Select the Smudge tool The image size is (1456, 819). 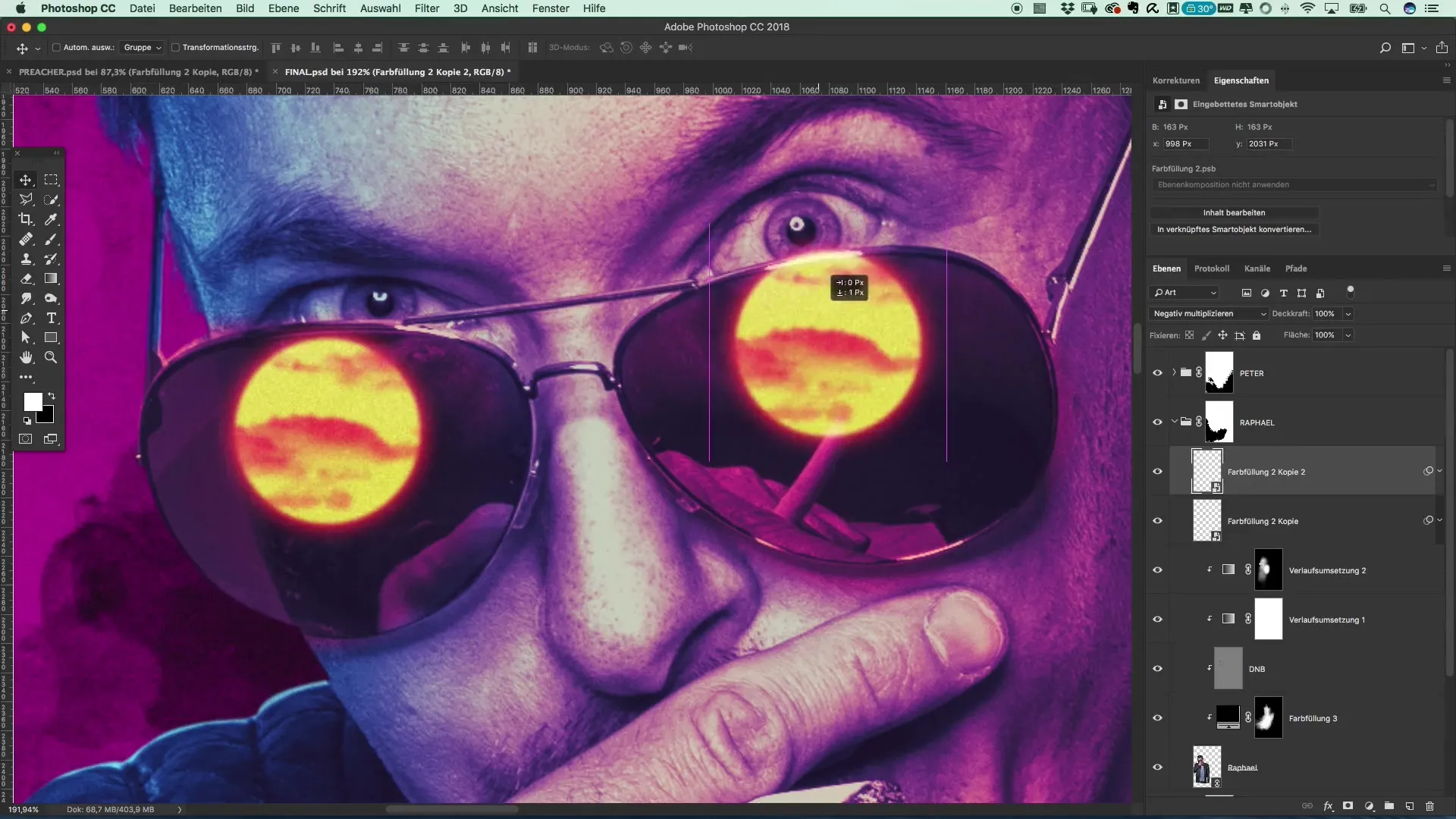click(x=26, y=298)
